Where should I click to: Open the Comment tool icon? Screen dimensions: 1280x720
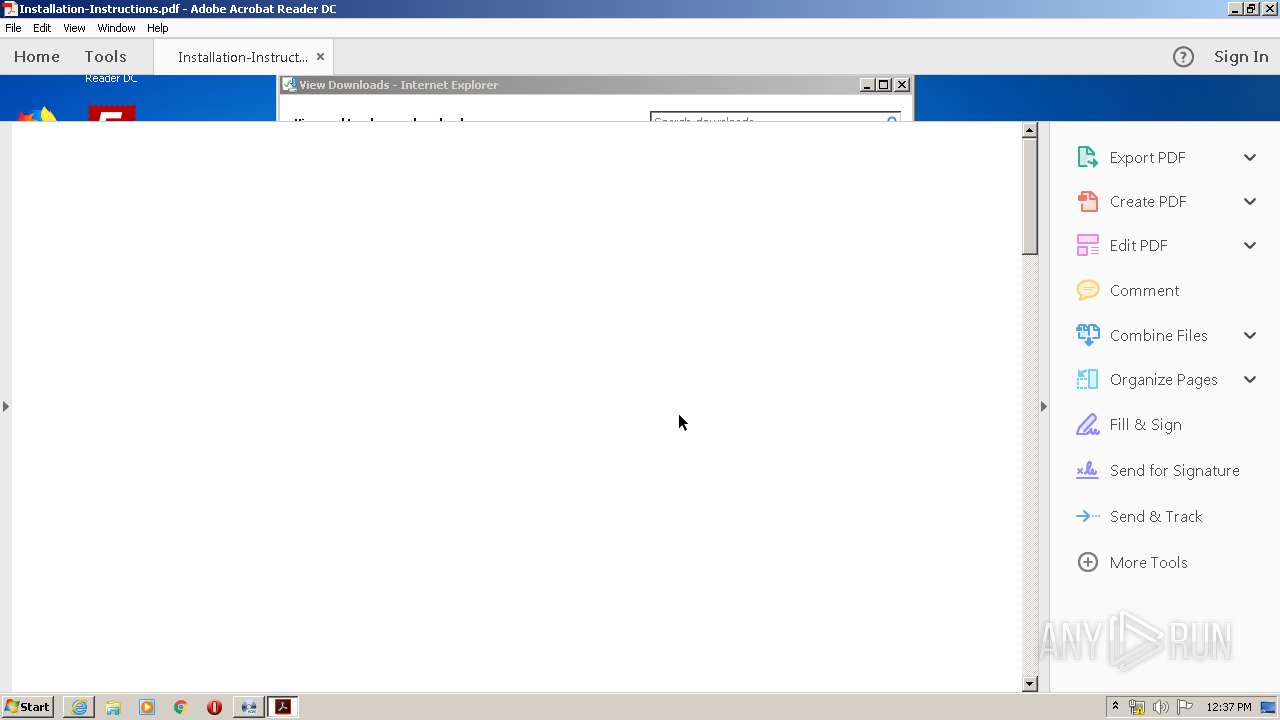click(x=1087, y=290)
